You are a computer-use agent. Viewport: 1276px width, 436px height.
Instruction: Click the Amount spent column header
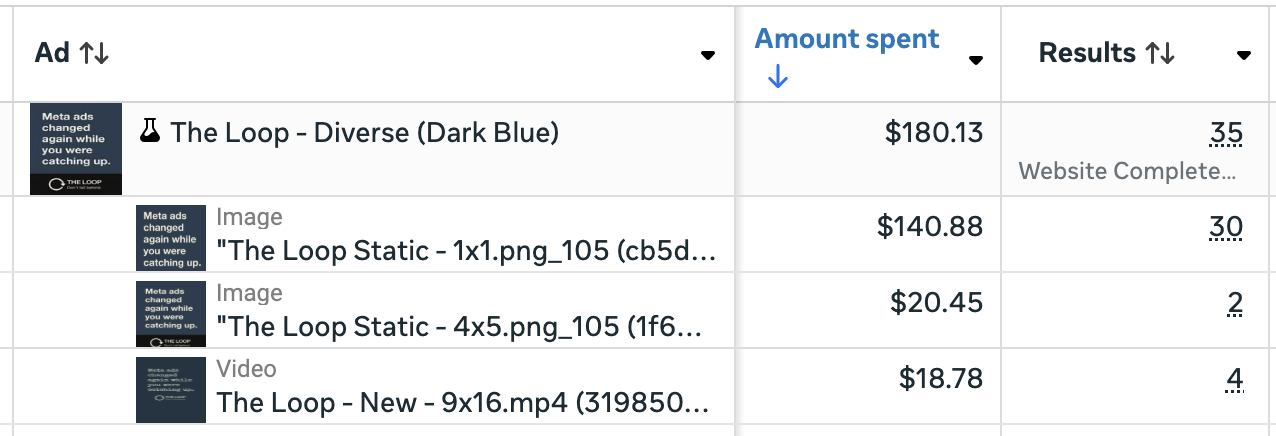[846, 40]
